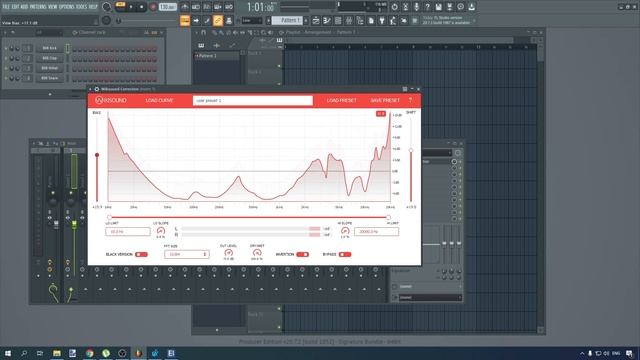Click the user preset 1 name field
This screenshot has width=640, height=360.
coord(253,100)
